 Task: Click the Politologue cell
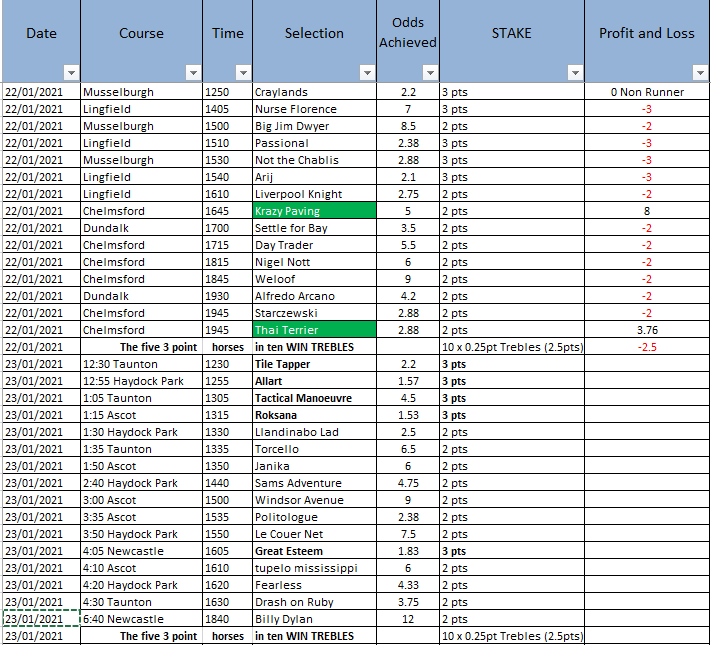coord(314,517)
